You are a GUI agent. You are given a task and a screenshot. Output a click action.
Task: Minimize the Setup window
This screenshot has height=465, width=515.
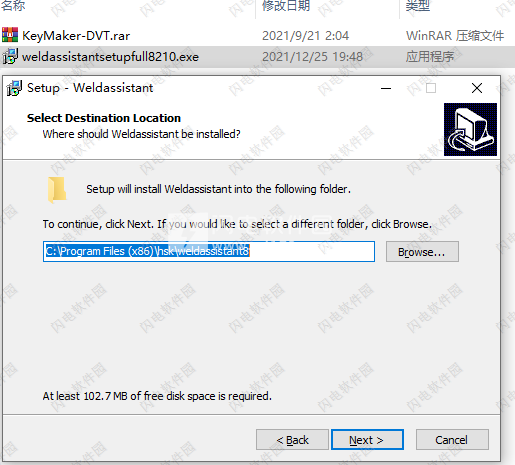point(386,88)
